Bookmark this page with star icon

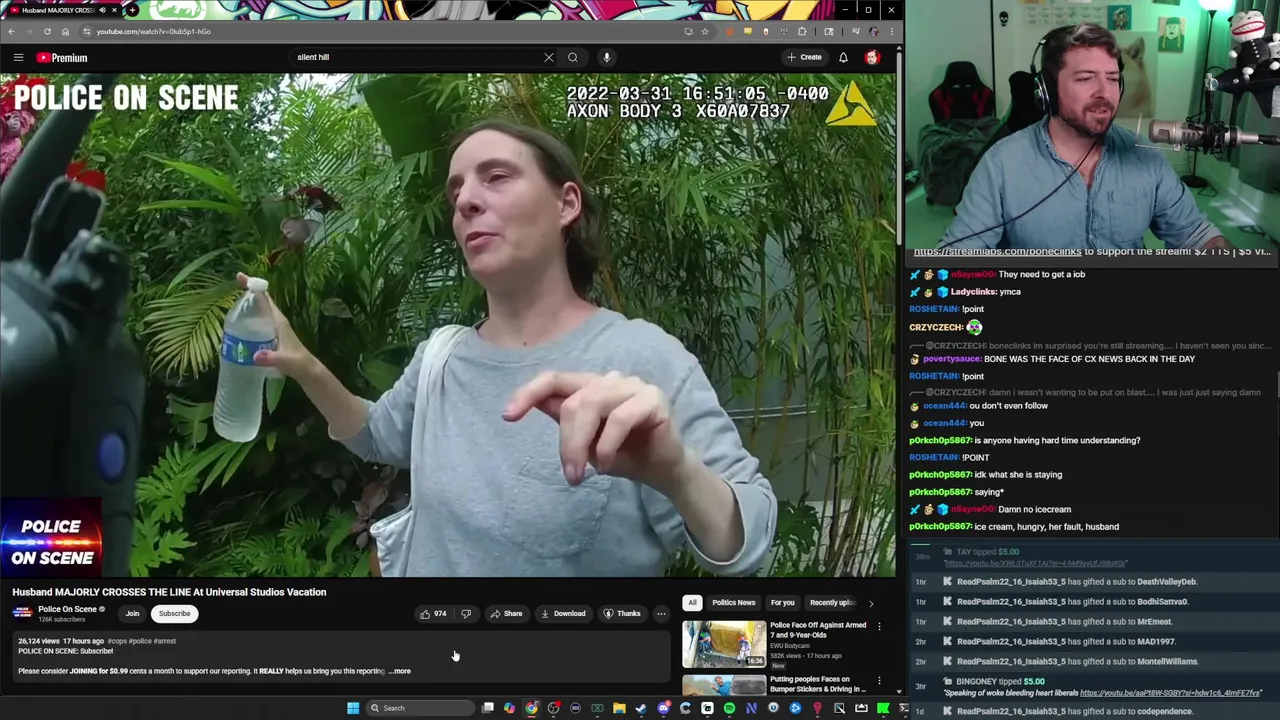pyautogui.click(x=704, y=31)
